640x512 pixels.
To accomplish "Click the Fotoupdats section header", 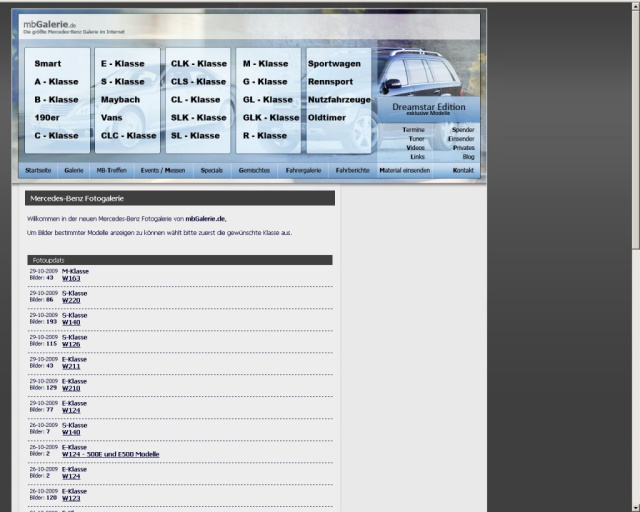I will click(180, 260).
